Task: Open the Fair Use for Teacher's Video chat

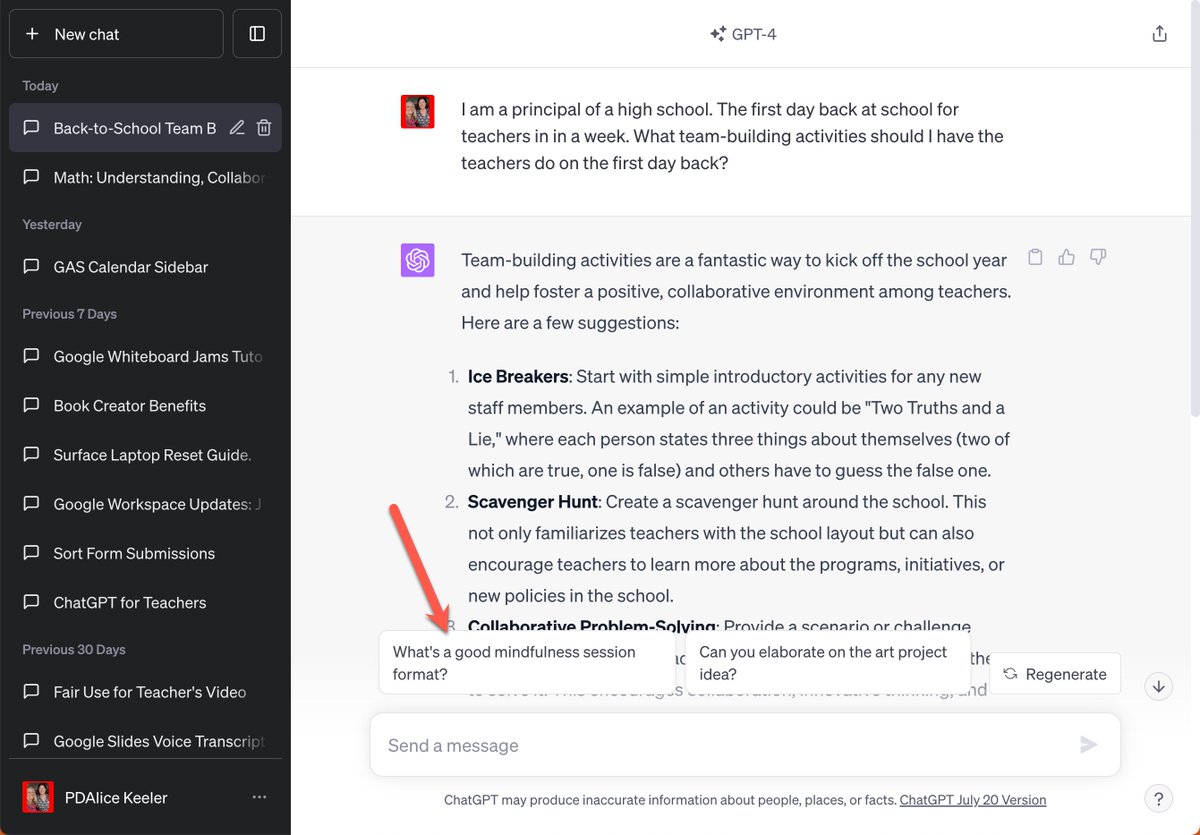Action: tap(145, 692)
